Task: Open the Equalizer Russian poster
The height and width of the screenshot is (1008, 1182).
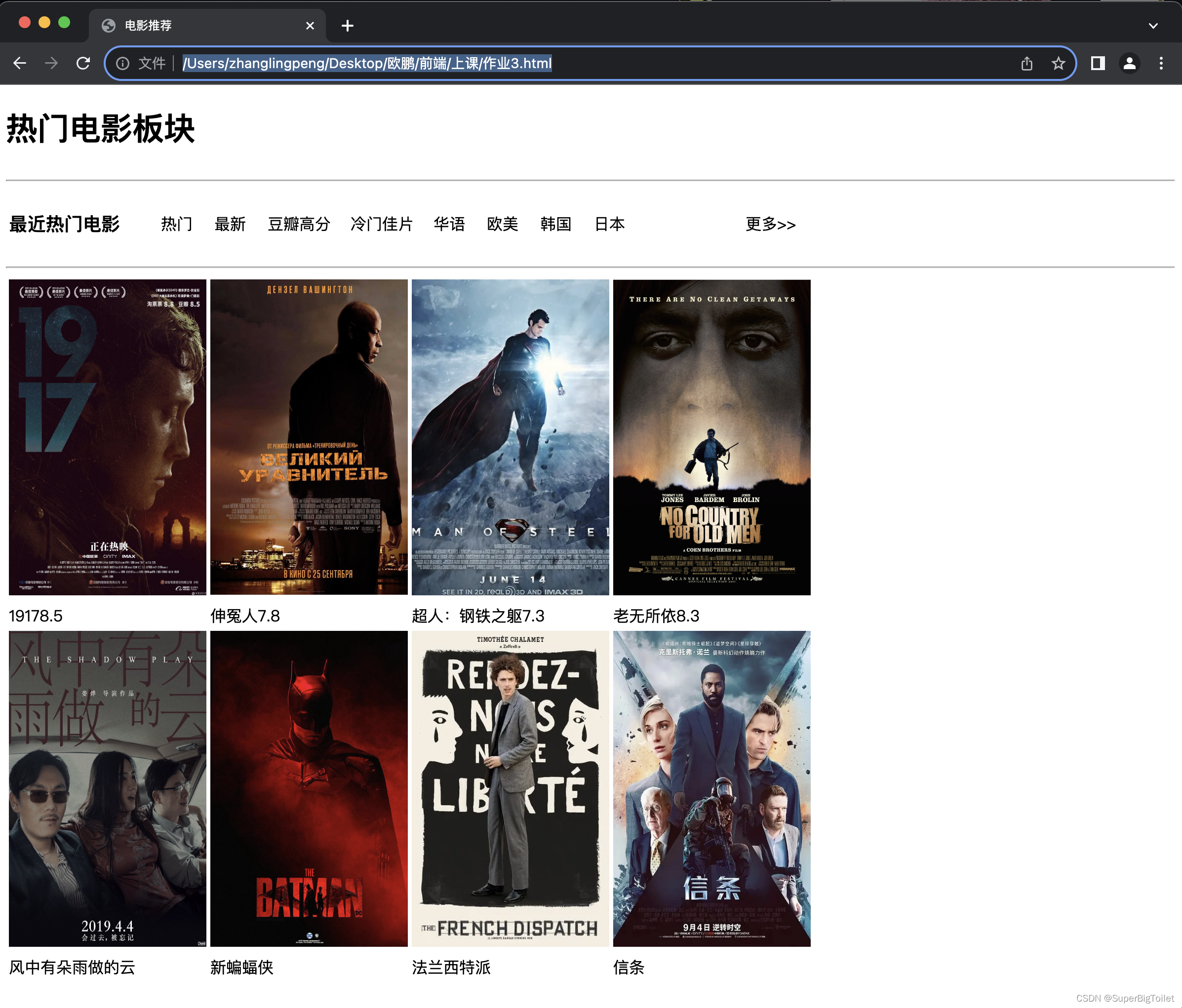Action: pyautogui.click(x=309, y=437)
